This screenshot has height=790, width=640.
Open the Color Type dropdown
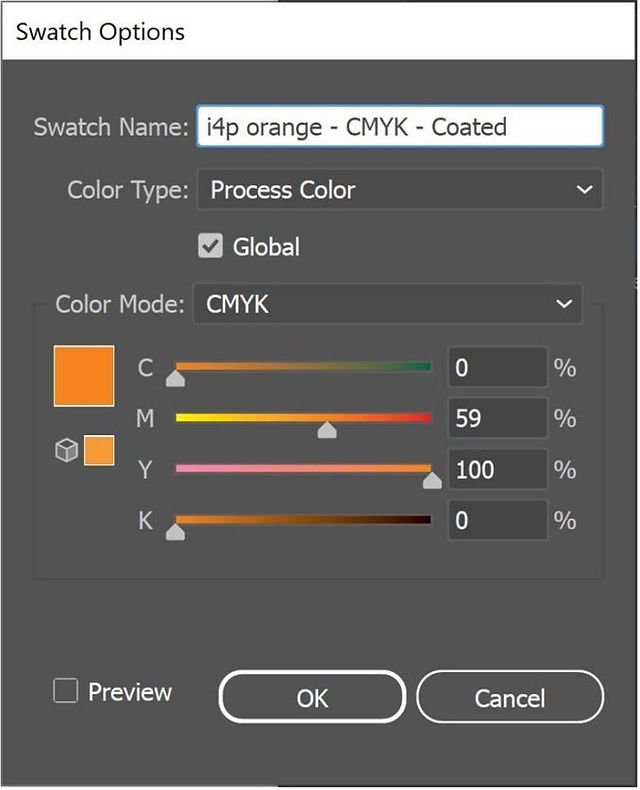[400, 189]
